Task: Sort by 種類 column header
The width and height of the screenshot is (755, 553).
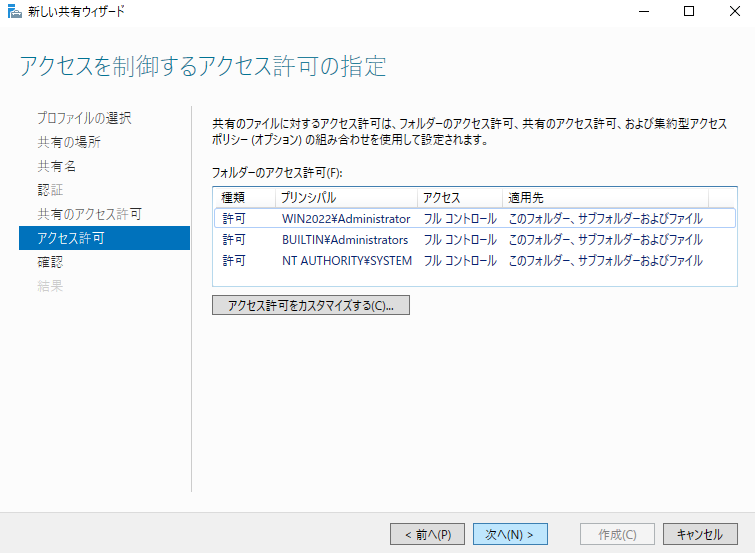Action: (244, 197)
